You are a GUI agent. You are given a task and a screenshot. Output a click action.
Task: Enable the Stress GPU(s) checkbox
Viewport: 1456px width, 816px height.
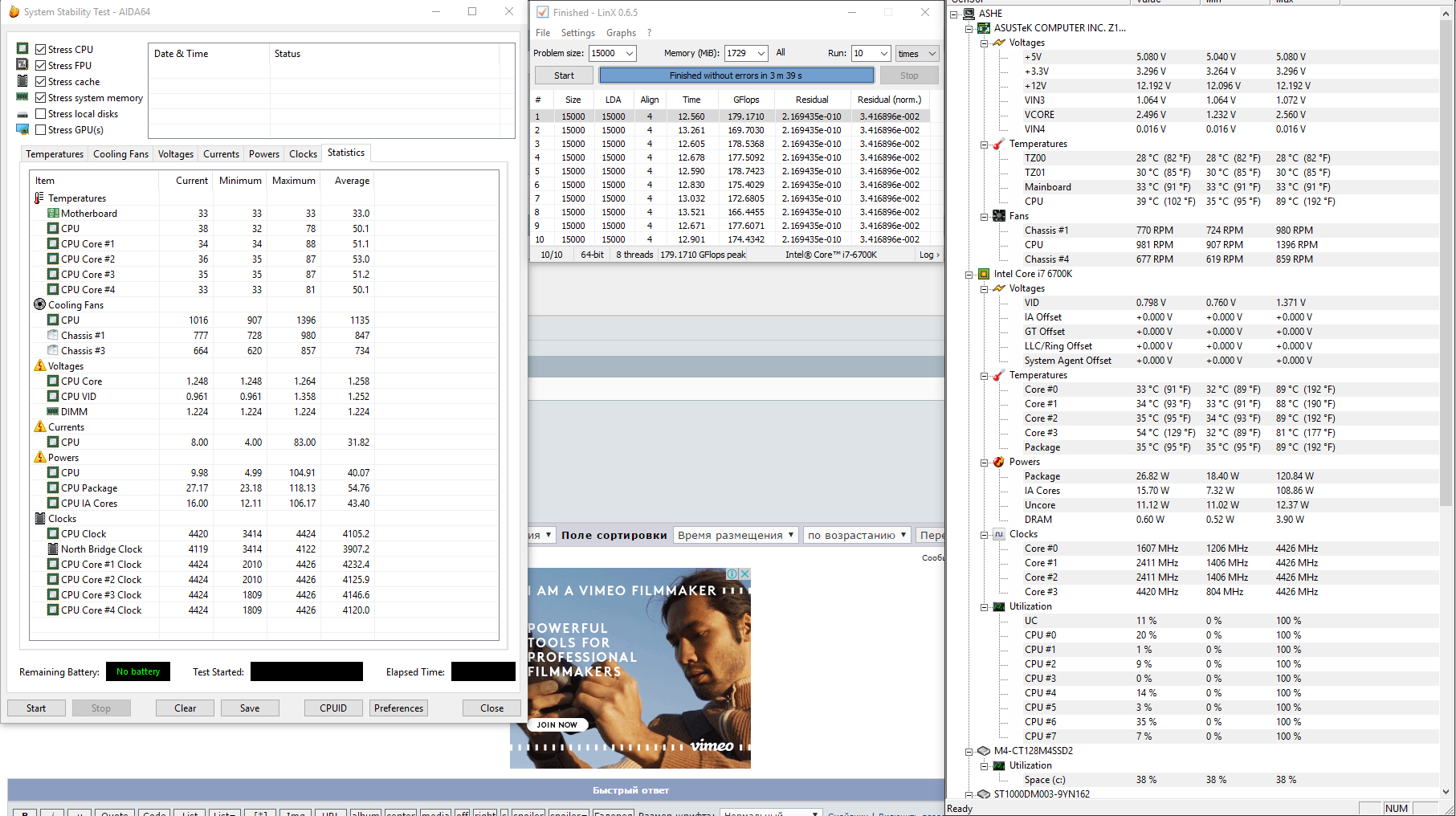pos(40,129)
